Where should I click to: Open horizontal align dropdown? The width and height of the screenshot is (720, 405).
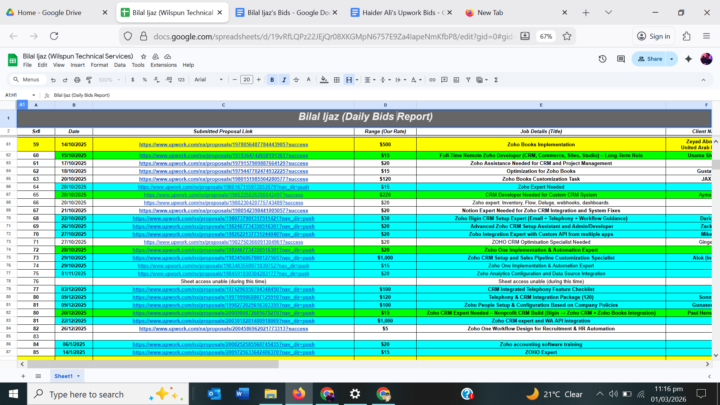370,80
